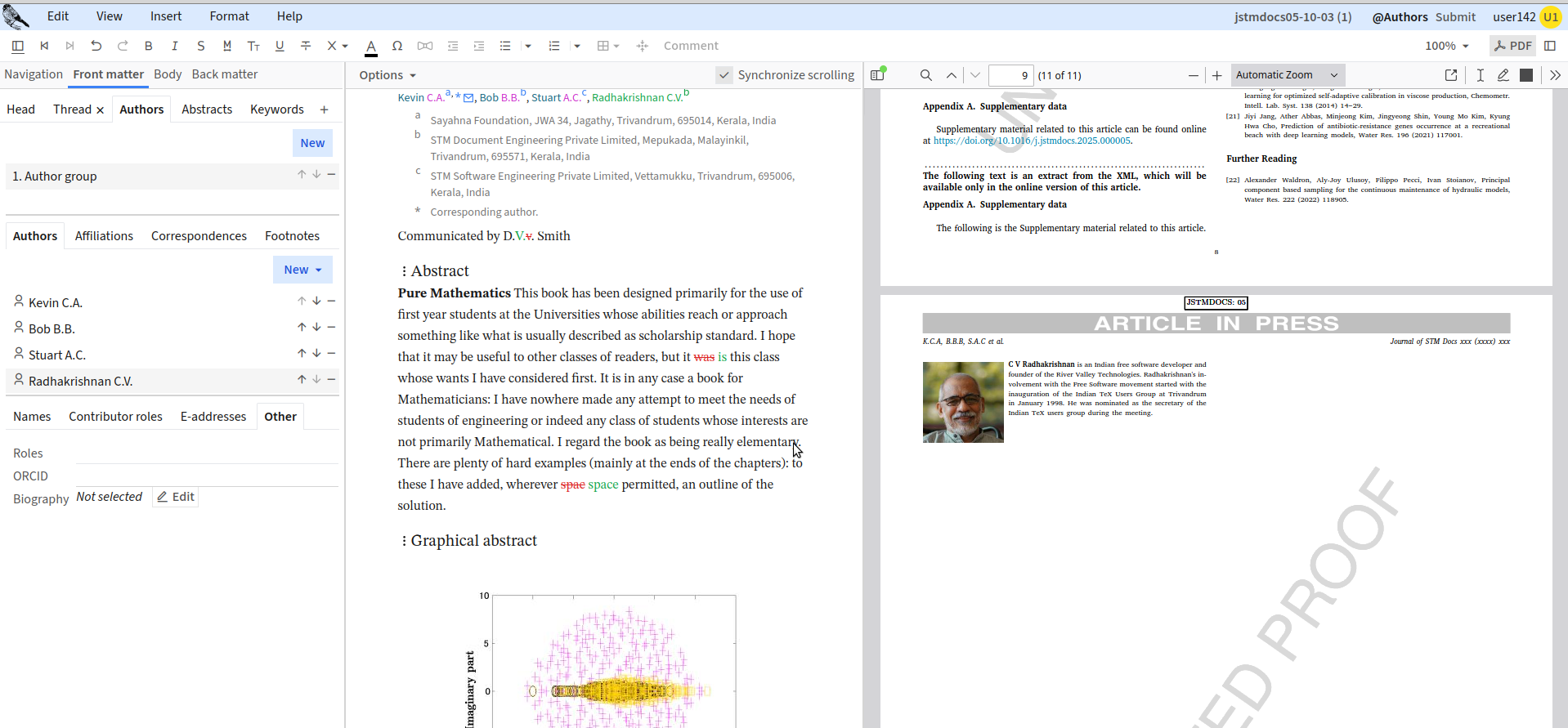This screenshot has height=728, width=1568.
Task: Toggle the left panel visibility icon
Action: pos(18,46)
